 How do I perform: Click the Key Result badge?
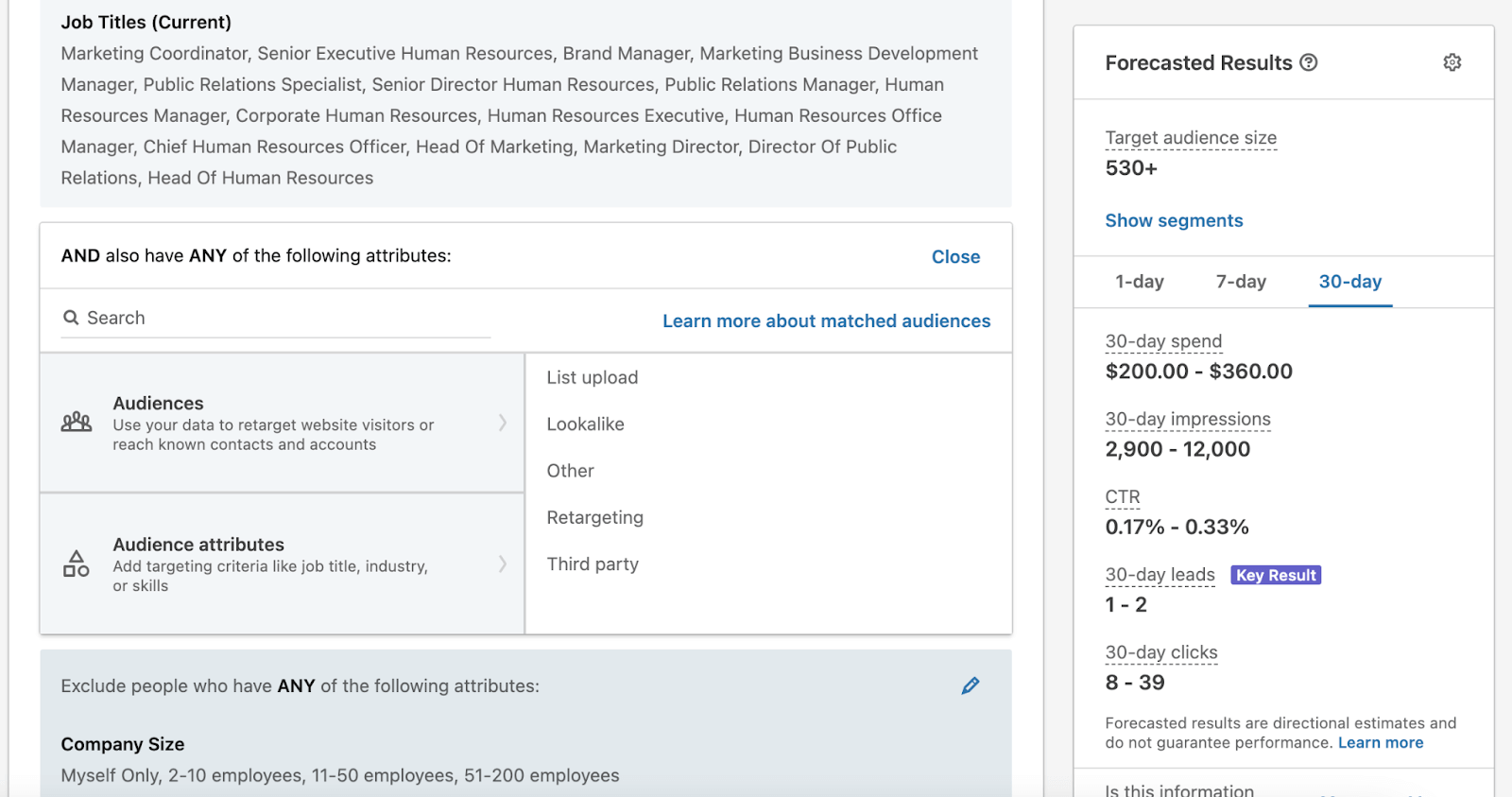1276,575
